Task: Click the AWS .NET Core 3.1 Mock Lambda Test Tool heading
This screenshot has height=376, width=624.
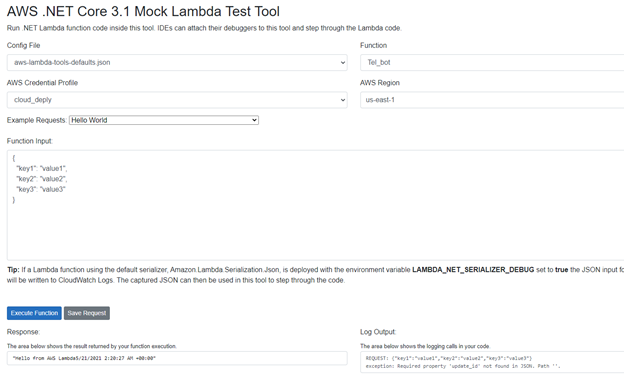Action: pos(143,11)
